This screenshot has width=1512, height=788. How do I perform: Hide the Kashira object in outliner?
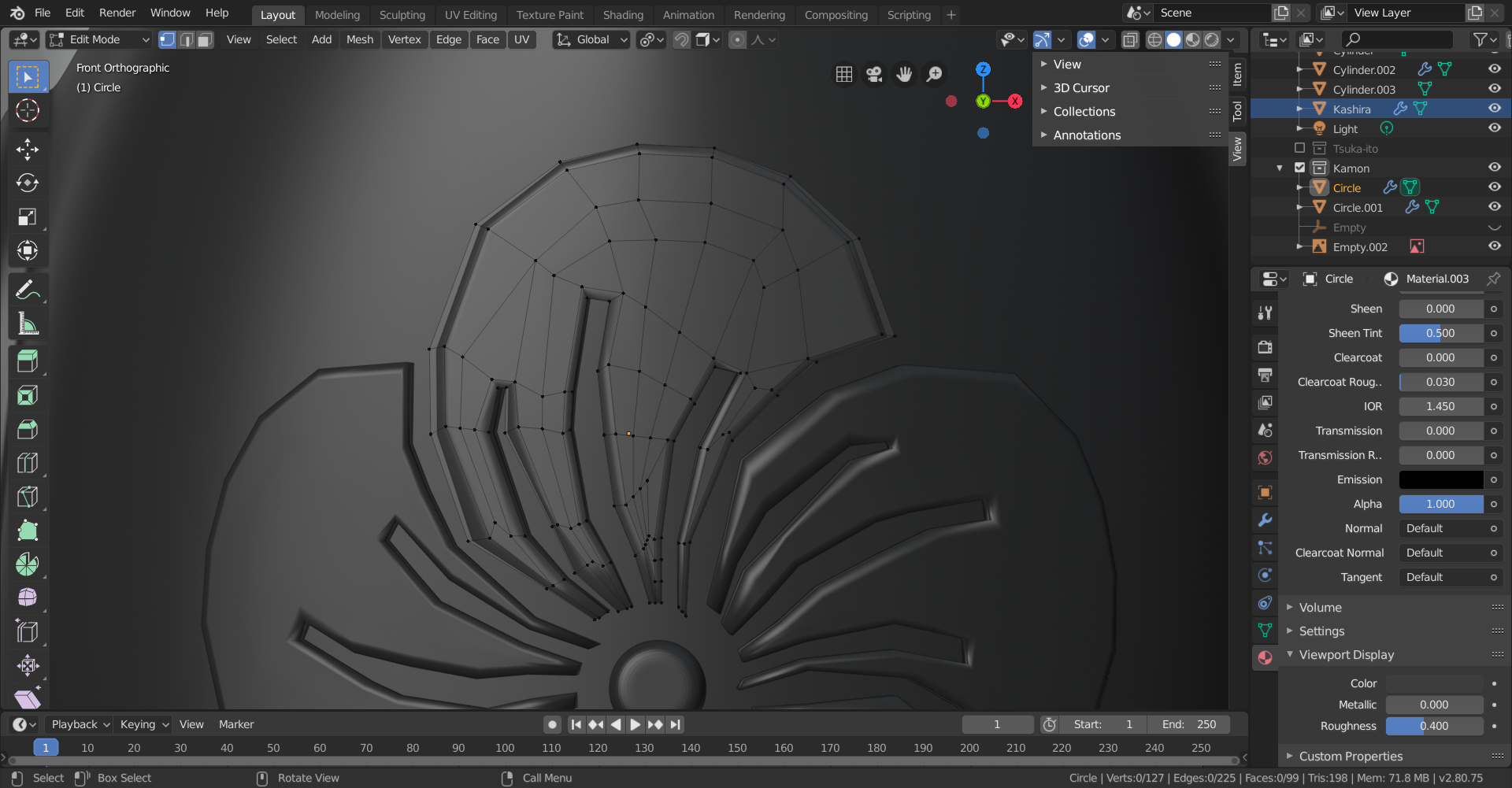(1494, 109)
